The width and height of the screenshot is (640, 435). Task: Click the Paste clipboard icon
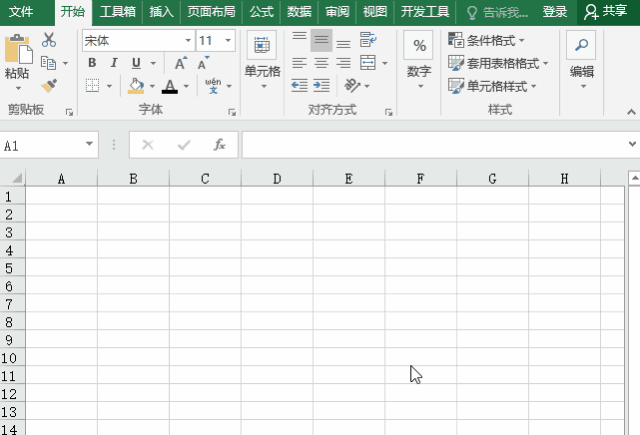coord(18,49)
